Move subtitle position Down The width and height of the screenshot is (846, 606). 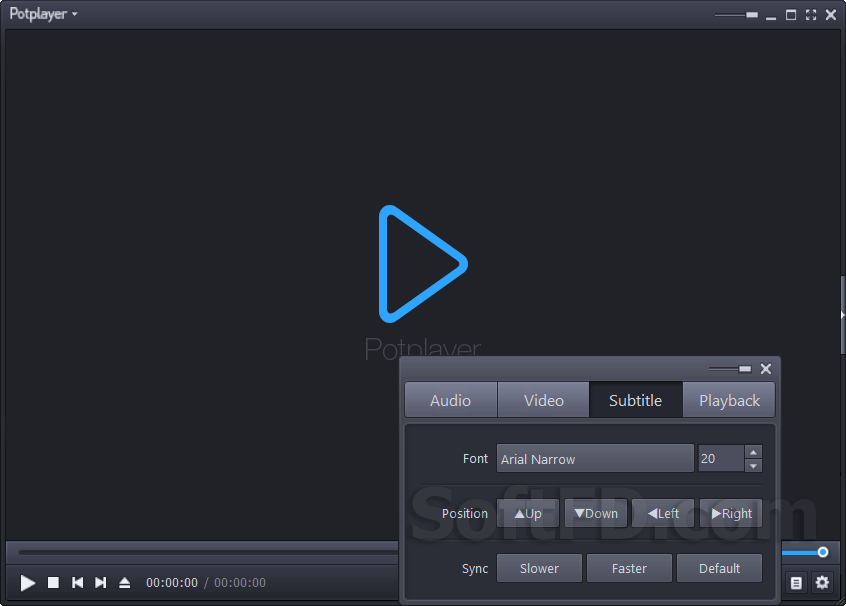coord(596,513)
